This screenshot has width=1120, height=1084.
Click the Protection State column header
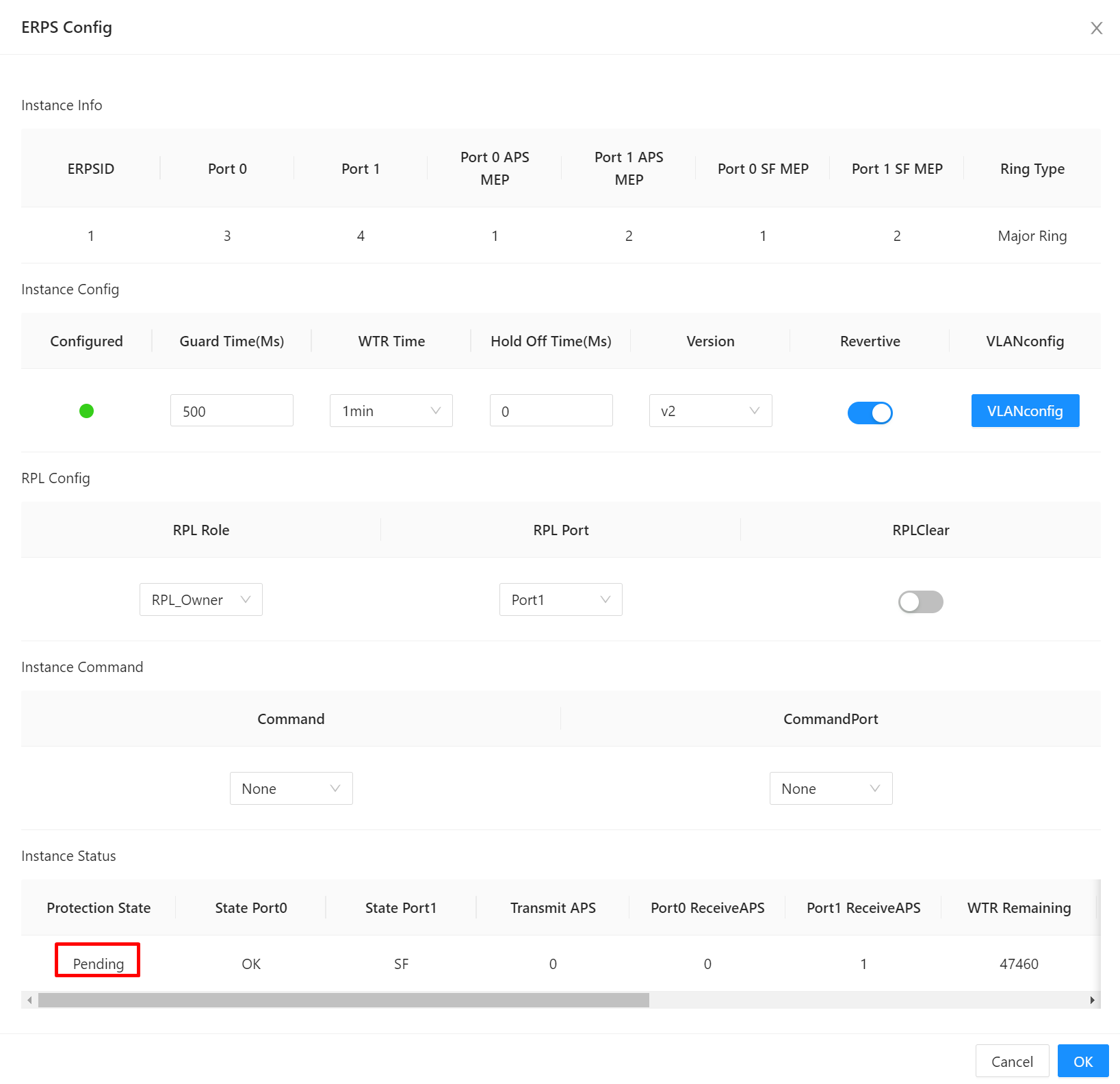(99, 907)
